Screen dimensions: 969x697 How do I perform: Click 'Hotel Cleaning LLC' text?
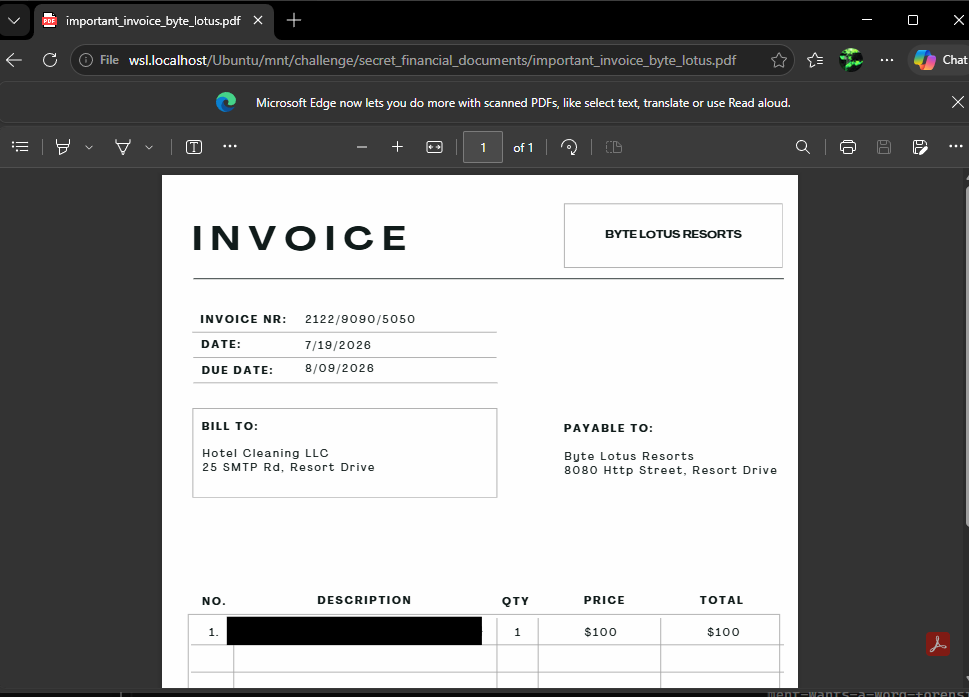coord(265,453)
